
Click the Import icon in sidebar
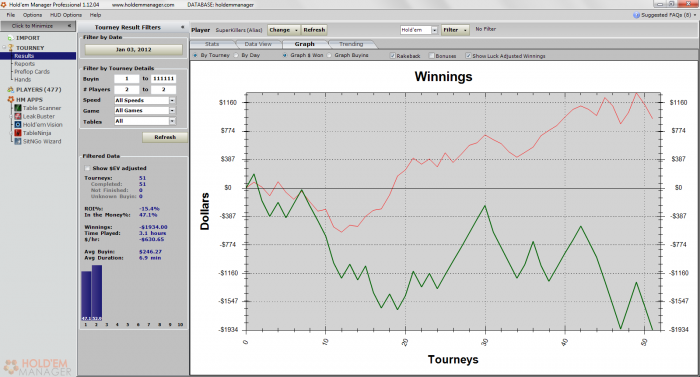[x=10, y=38]
